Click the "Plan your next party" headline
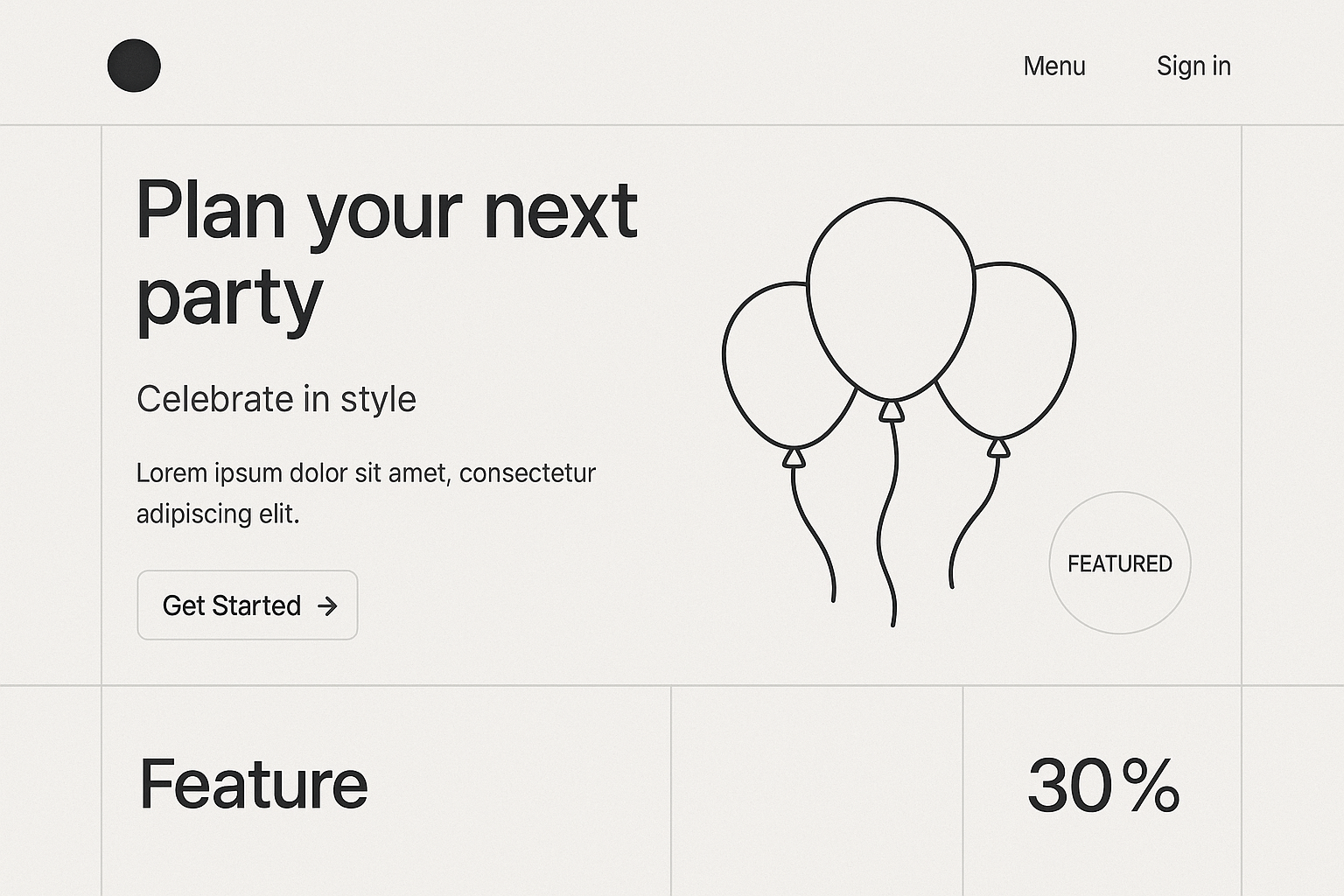This screenshot has height=896, width=1344. pos(387,254)
